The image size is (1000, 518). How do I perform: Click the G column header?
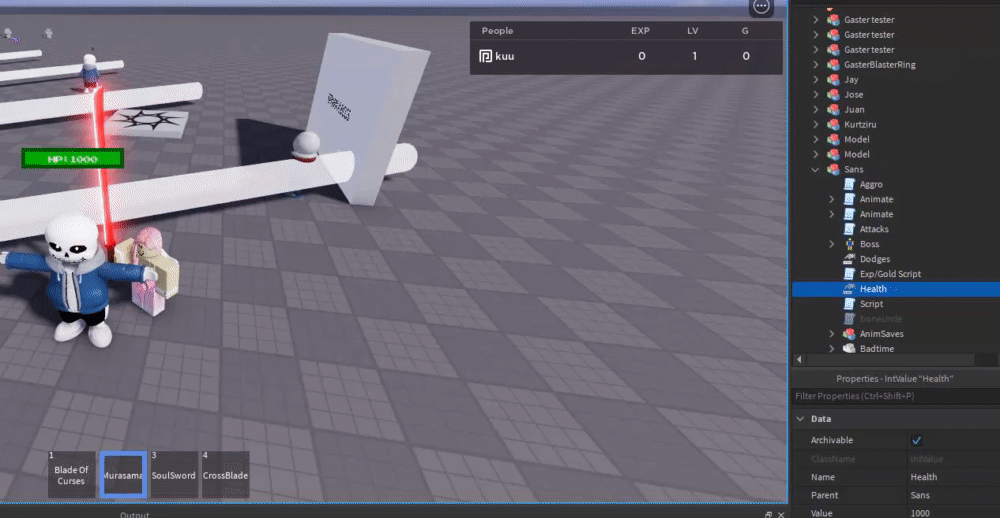[746, 31]
